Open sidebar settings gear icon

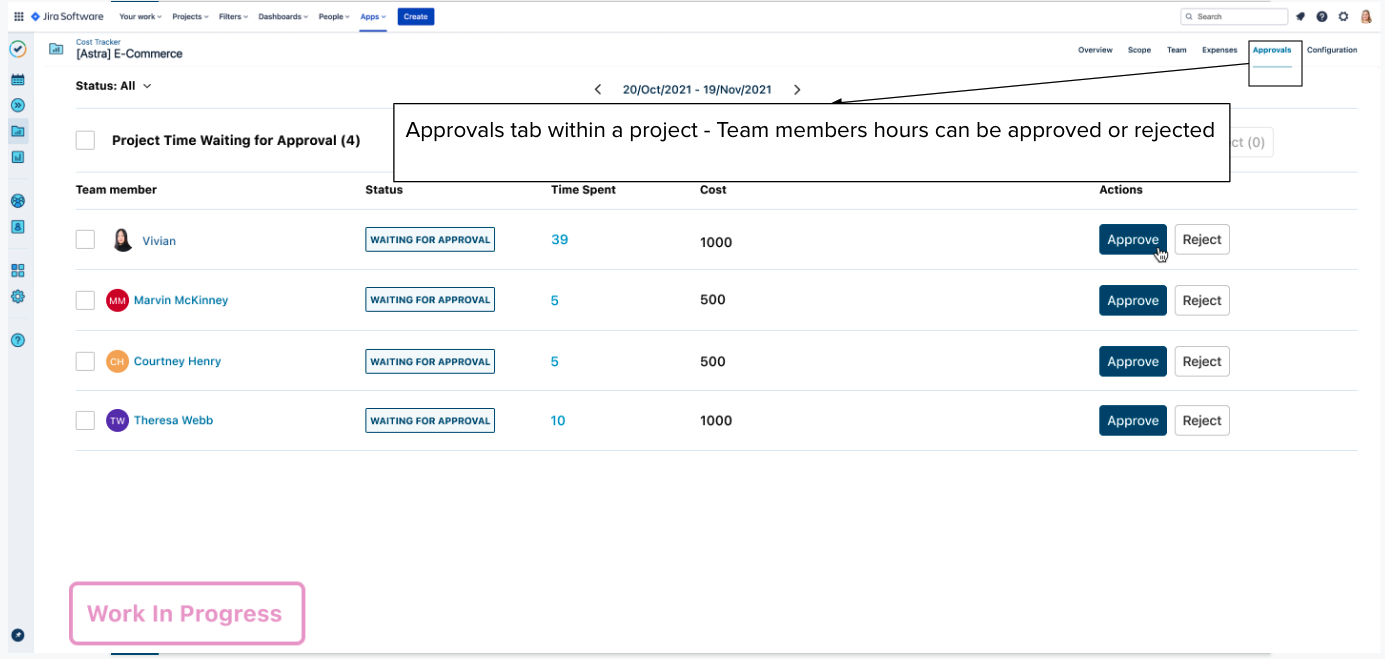click(18, 297)
